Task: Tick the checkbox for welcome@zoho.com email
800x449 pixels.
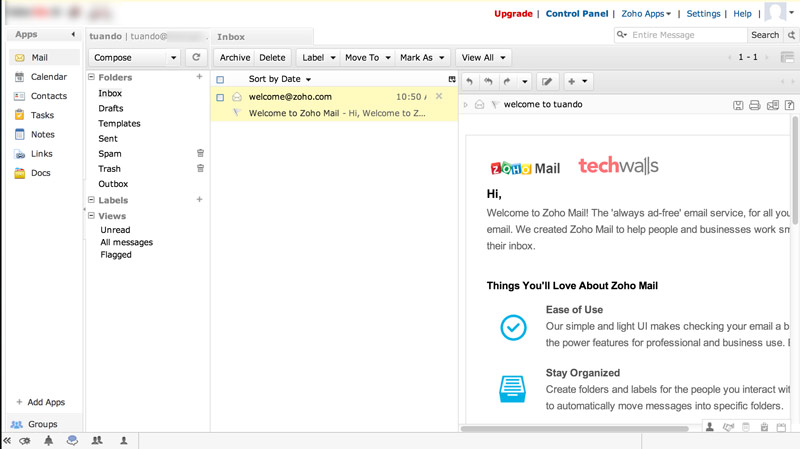Action: tap(220, 97)
